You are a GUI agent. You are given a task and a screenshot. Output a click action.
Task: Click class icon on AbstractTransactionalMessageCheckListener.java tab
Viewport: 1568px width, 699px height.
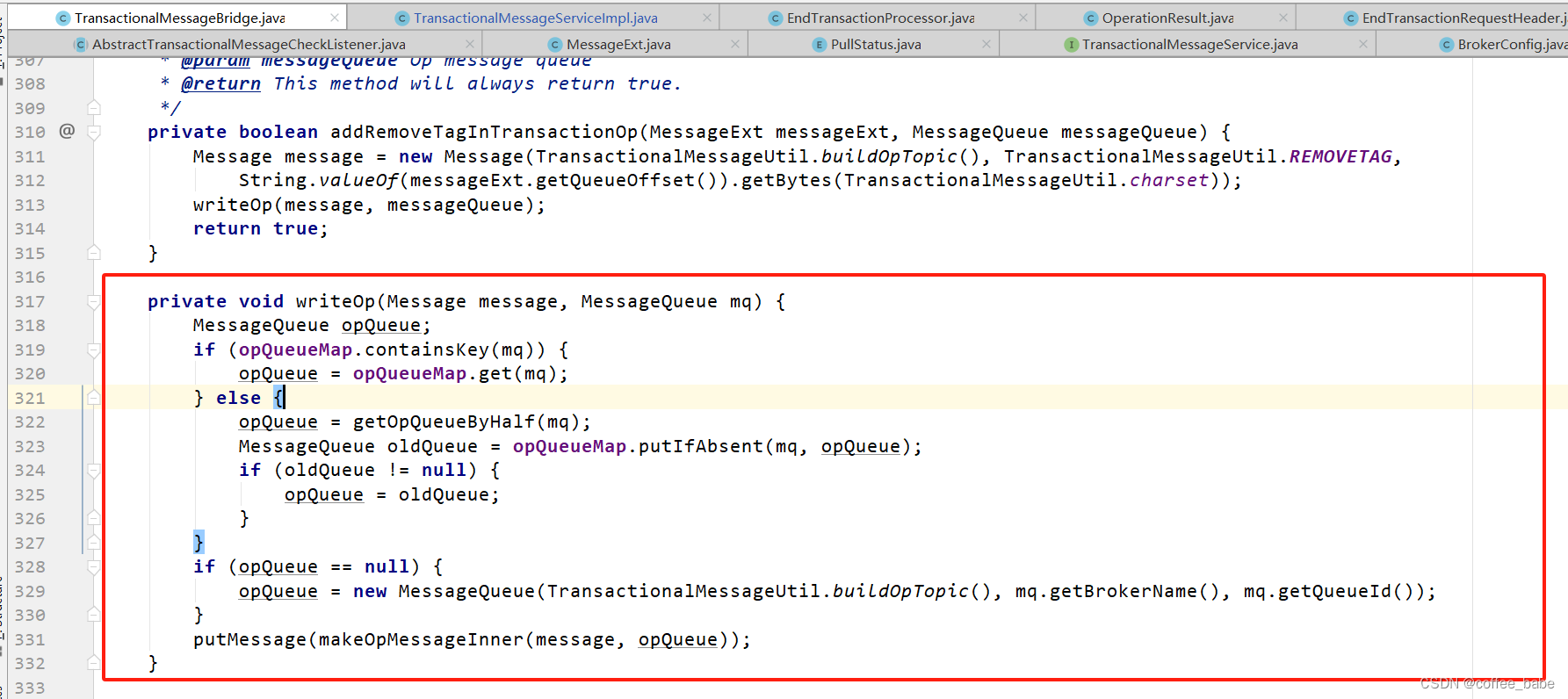(x=81, y=45)
